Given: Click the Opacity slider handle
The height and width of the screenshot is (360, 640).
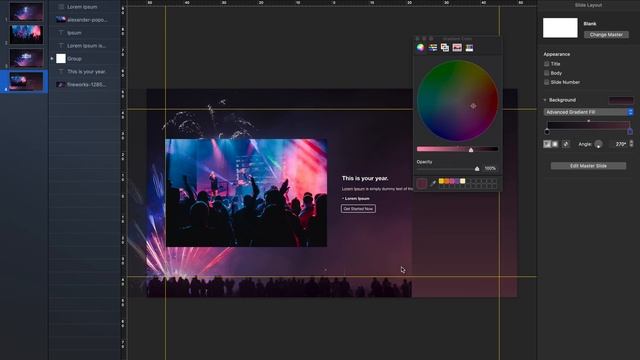Looking at the screenshot, I should pos(477,168).
